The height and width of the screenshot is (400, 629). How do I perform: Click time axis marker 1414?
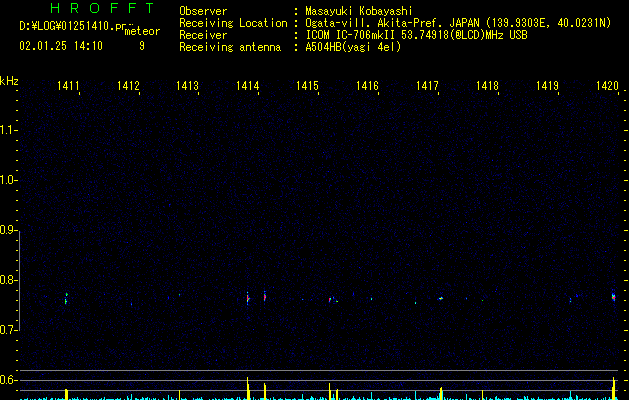pyautogui.click(x=248, y=86)
